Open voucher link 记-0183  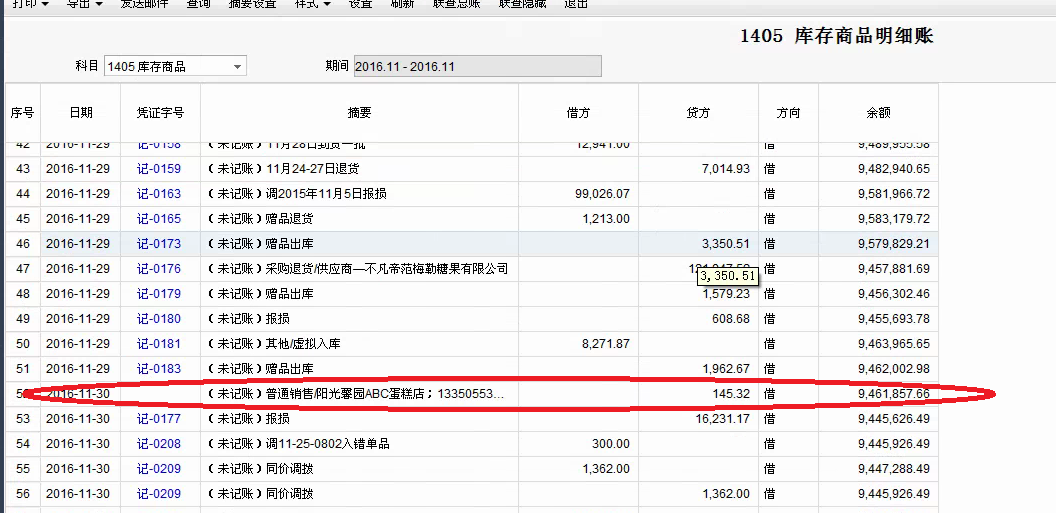159,369
